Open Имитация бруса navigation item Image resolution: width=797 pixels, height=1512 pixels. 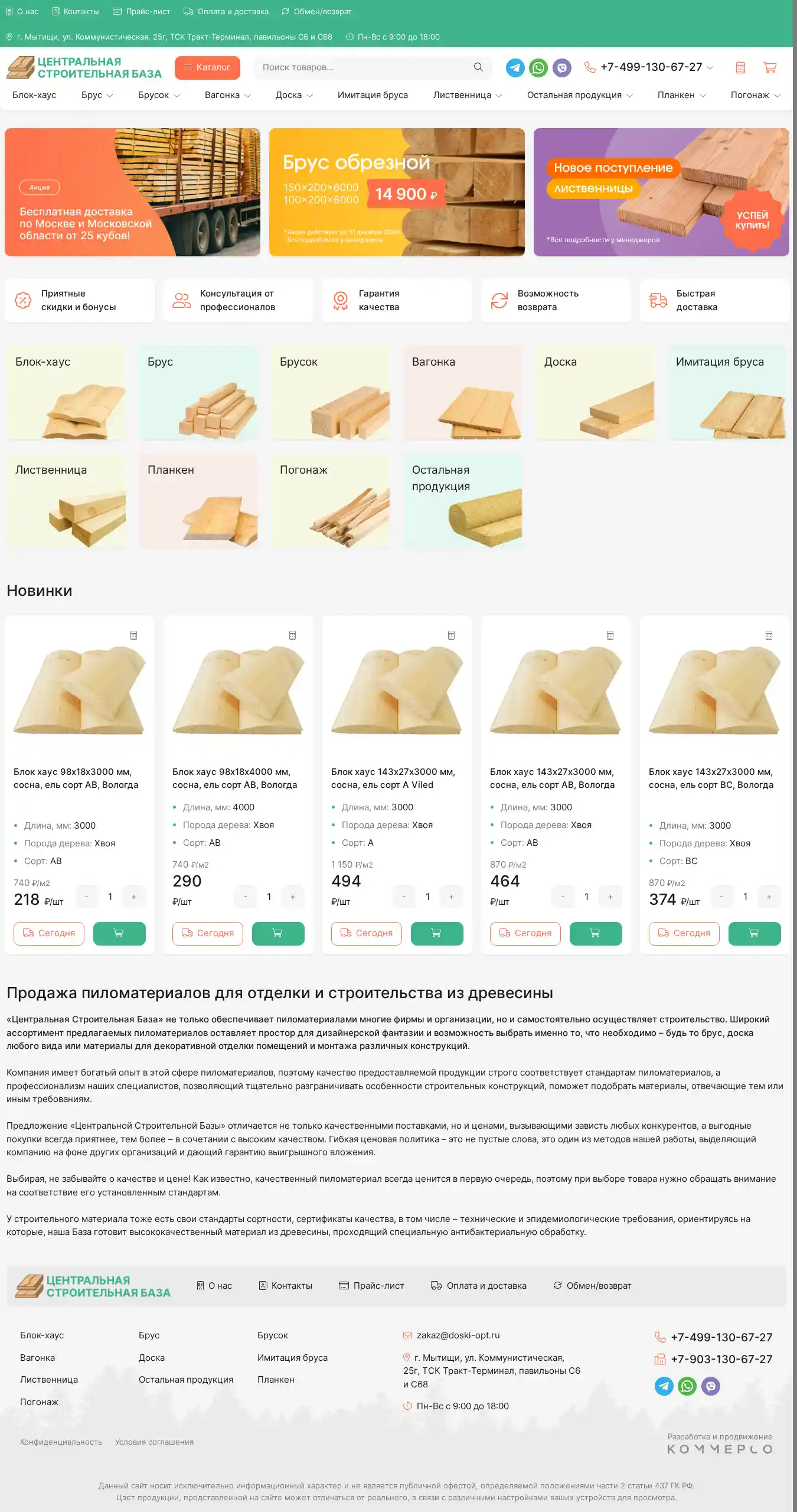373,95
